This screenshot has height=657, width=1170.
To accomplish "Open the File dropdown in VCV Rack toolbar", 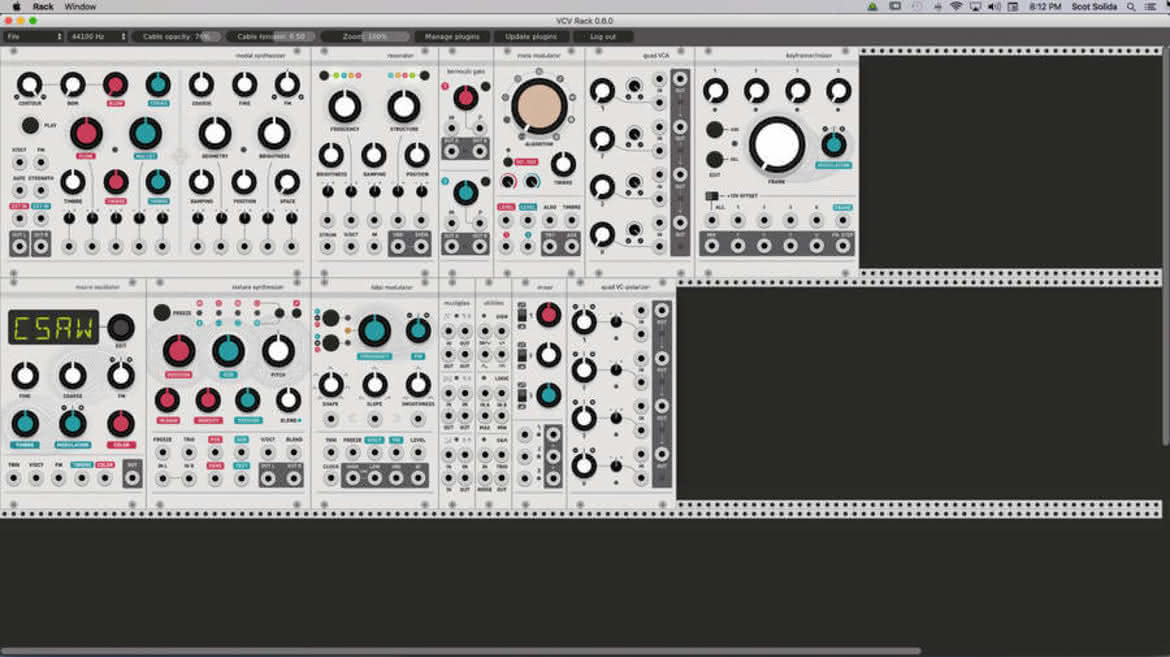I will (x=34, y=36).
